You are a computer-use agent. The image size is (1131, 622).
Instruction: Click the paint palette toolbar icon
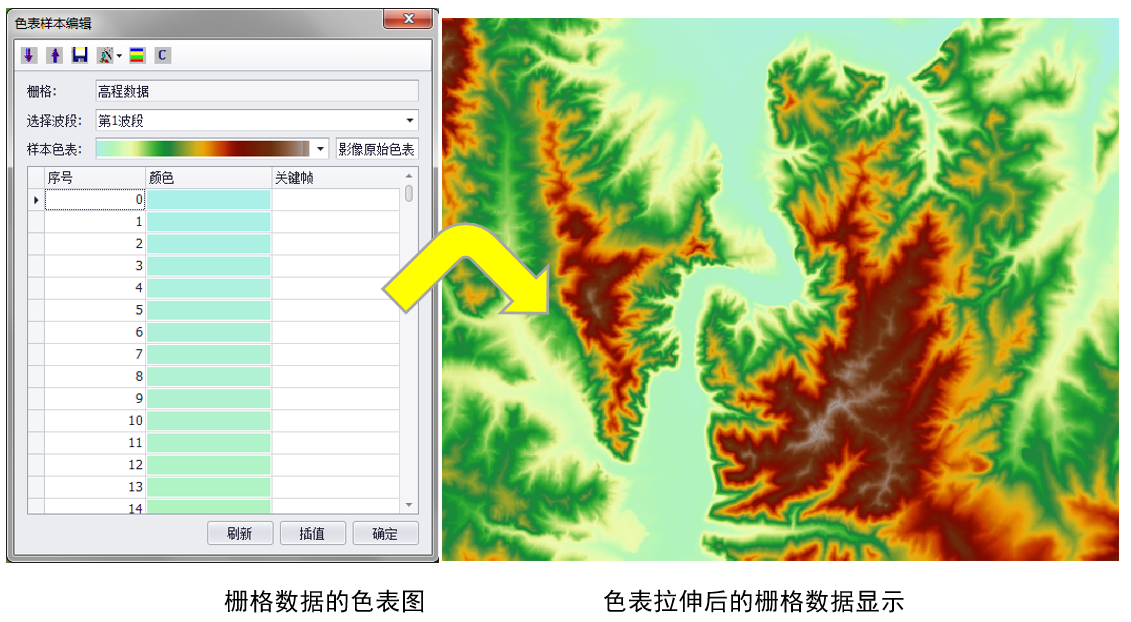[x=104, y=55]
